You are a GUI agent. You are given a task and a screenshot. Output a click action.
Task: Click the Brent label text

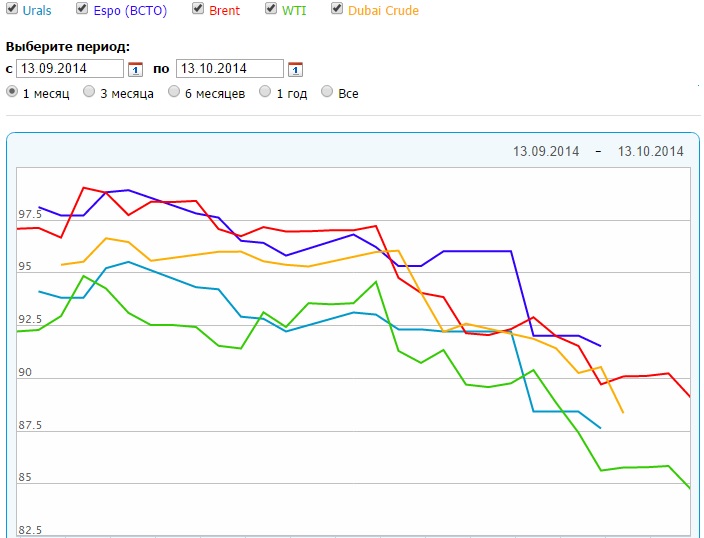pyautogui.click(x=224, y=10)
